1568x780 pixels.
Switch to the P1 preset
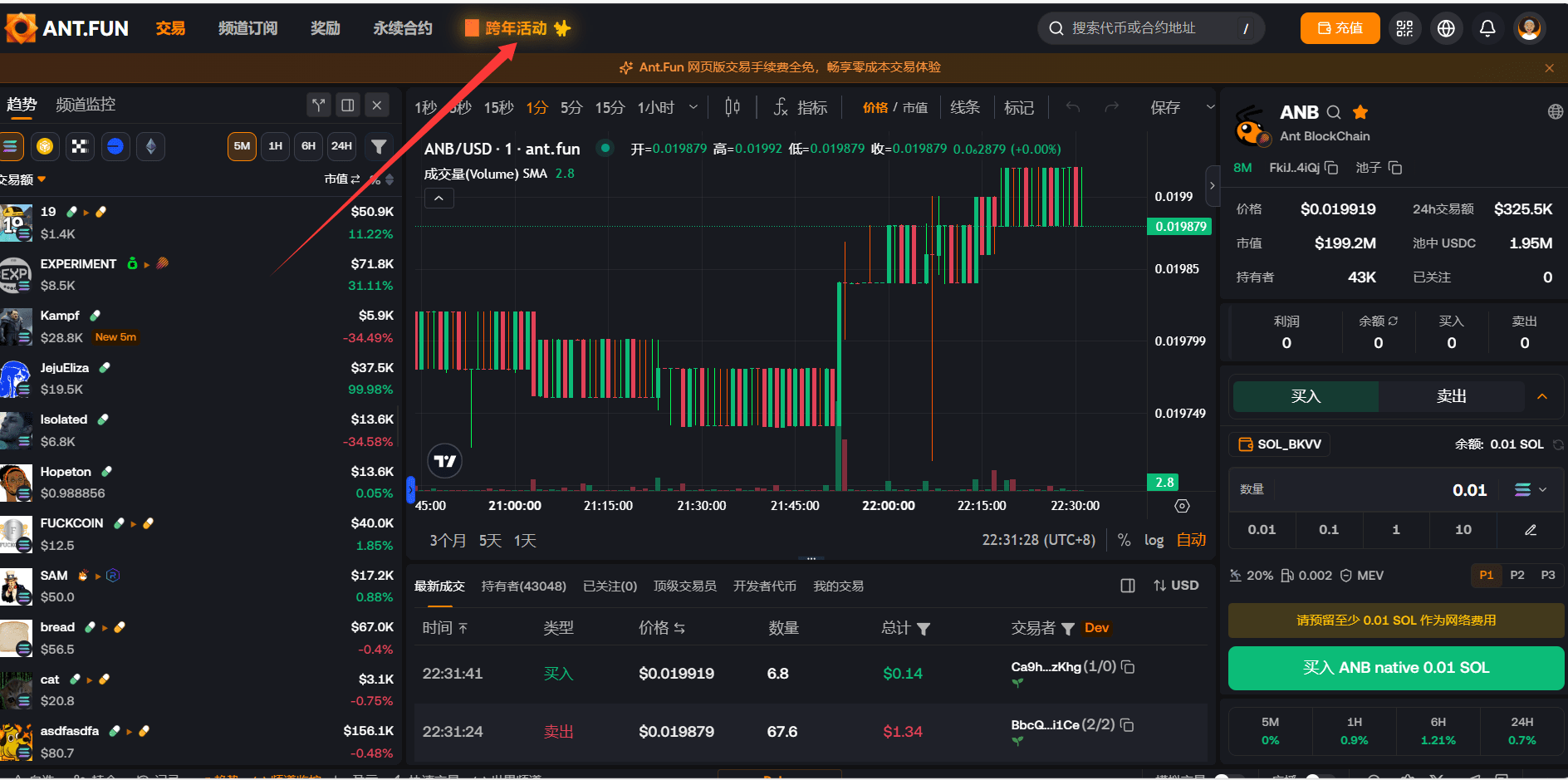click(1487, 575)
